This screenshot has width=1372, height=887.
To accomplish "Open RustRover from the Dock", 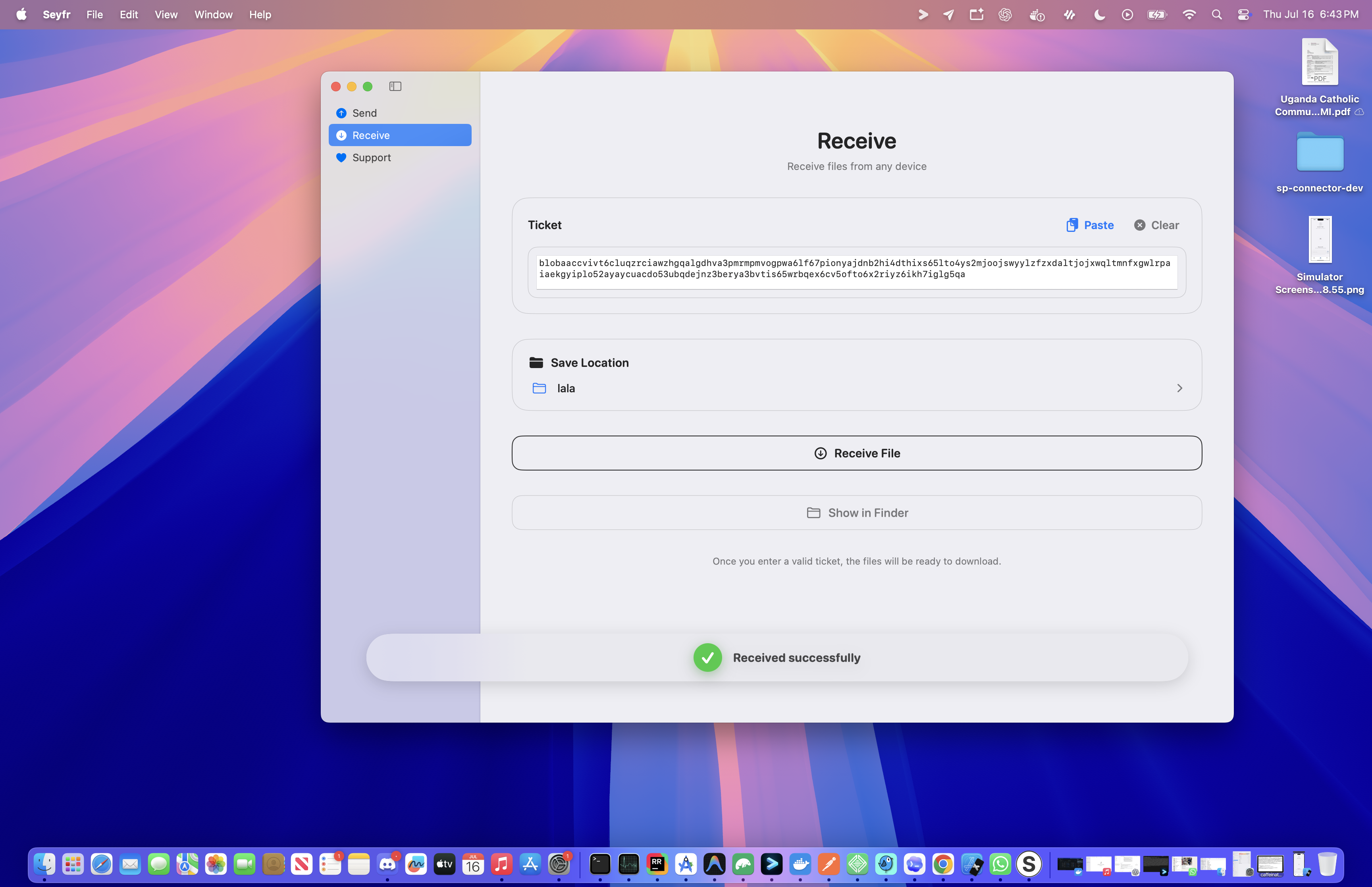I will pyautogui.click(x=657, y=864).
